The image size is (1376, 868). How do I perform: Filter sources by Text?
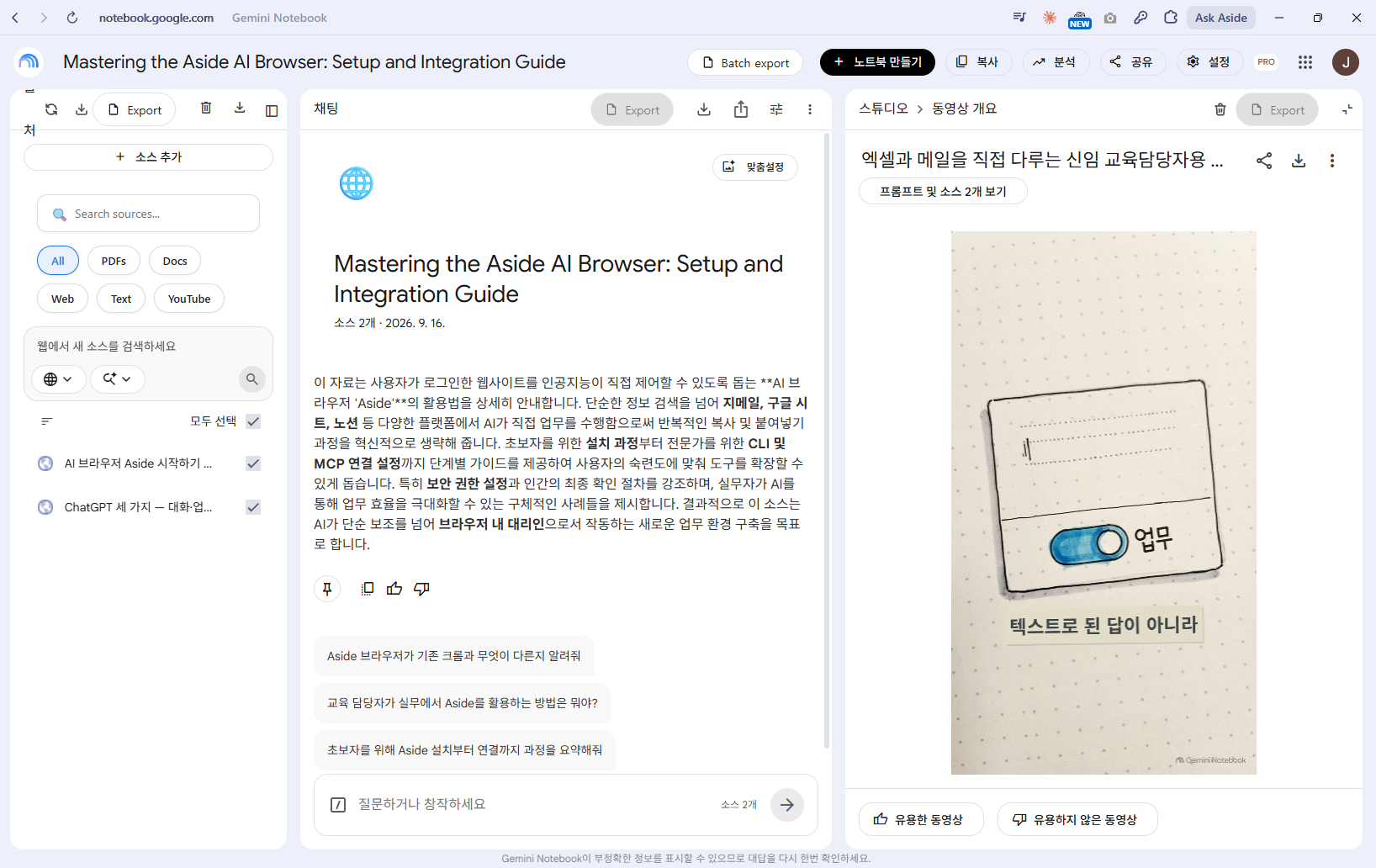click(121, 299)
